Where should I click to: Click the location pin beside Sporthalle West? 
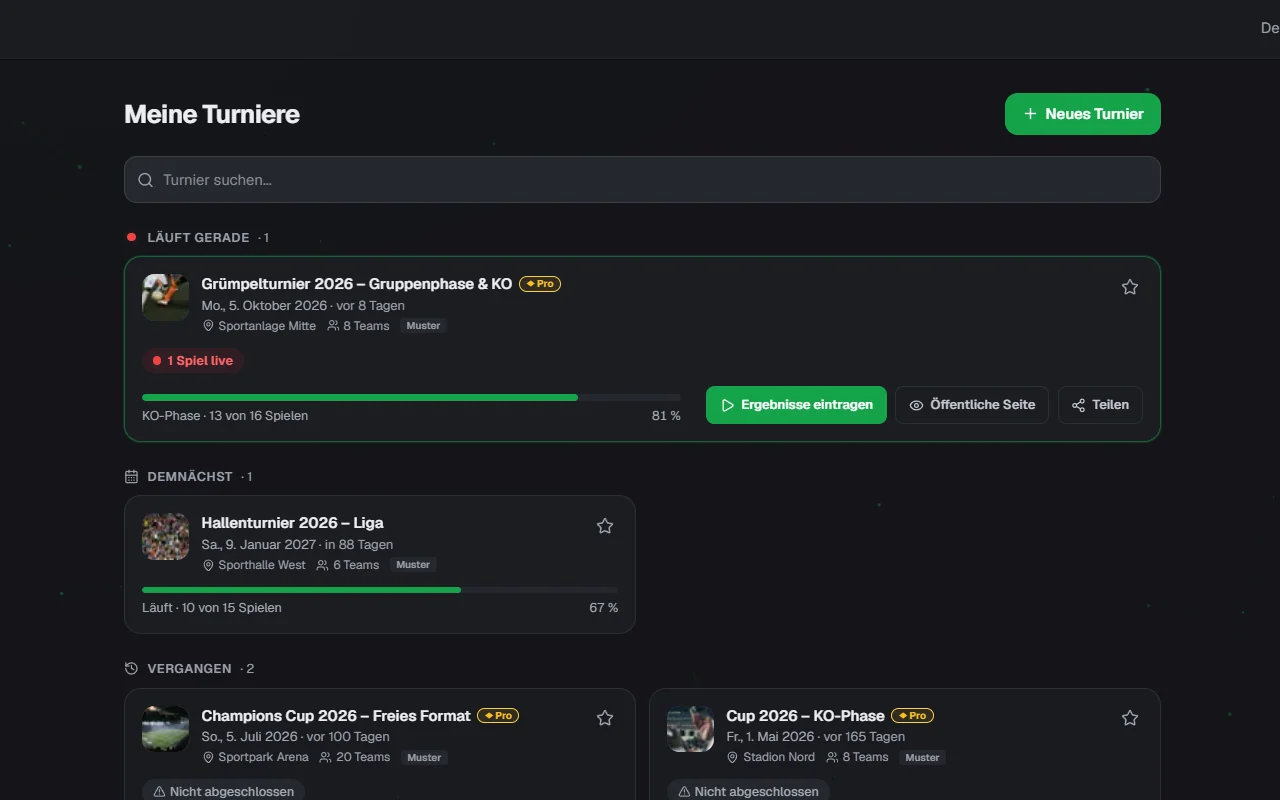209,565
